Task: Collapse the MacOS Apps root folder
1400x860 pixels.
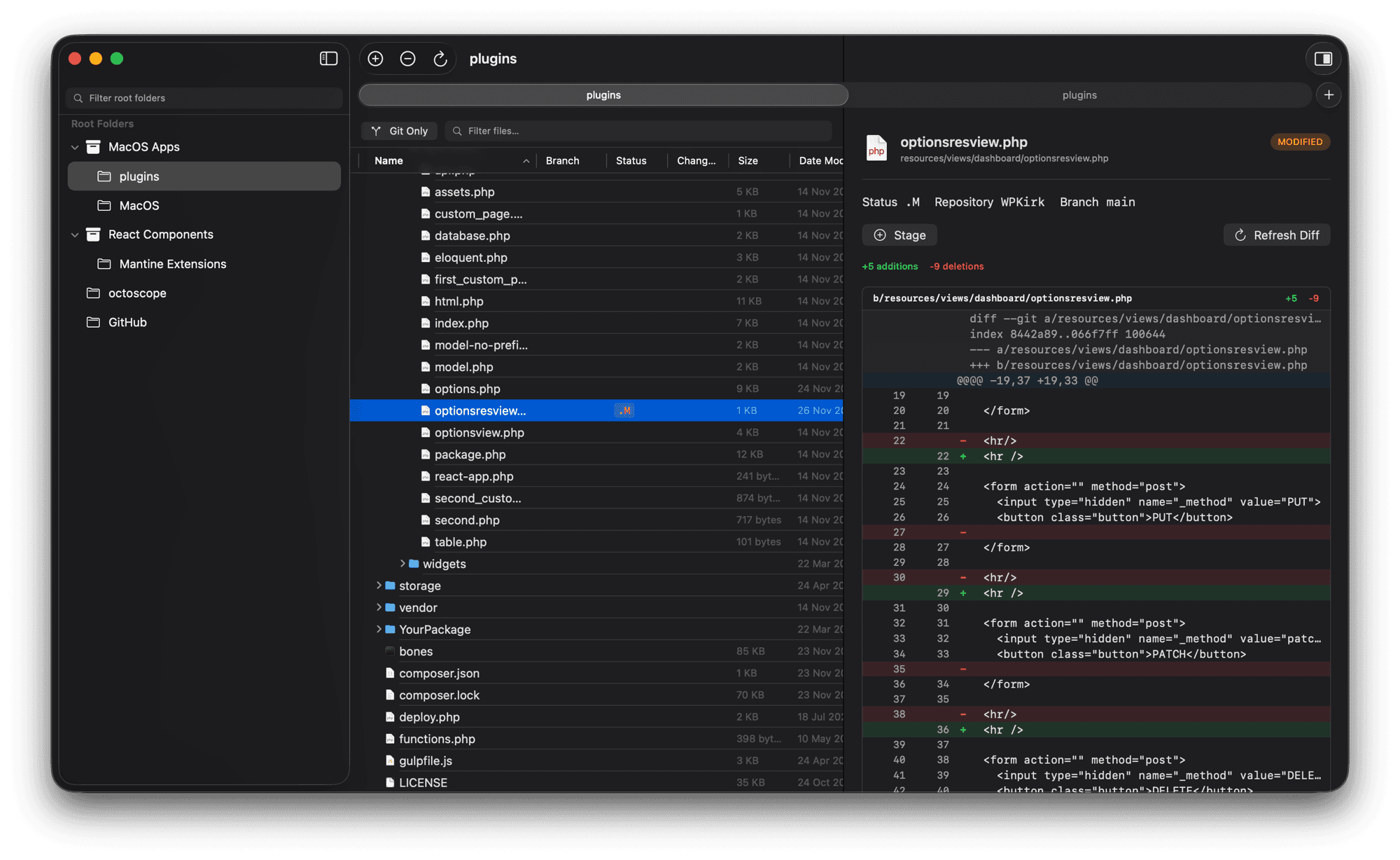Action: (x=75, y=147)
